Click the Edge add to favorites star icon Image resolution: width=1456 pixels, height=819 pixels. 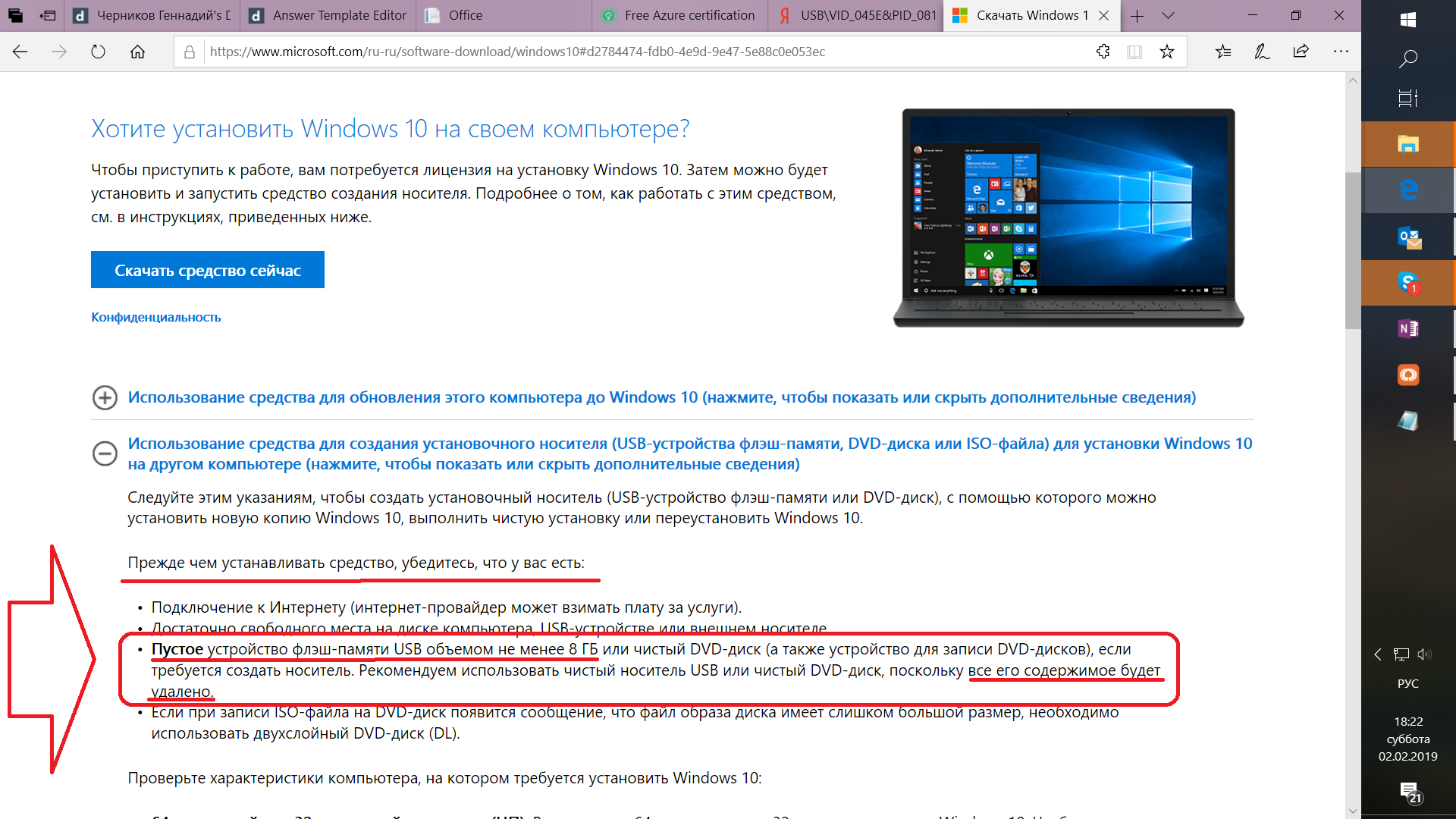point(1167,51)
